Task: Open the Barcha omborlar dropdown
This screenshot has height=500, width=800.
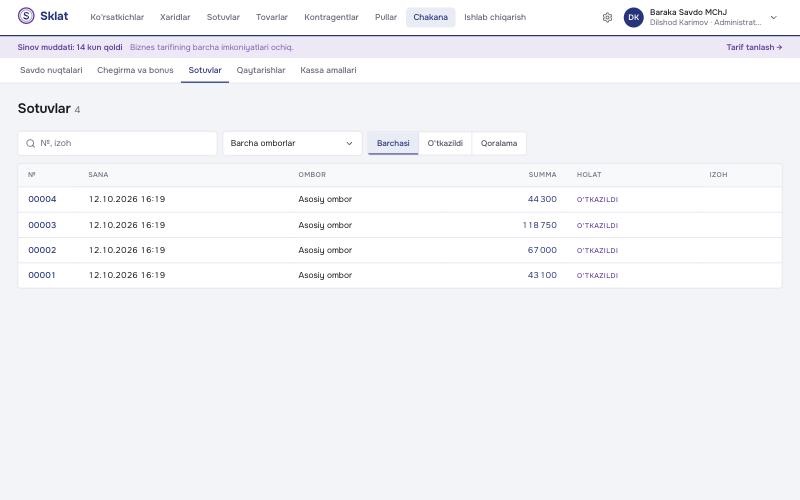Action: click(292, 143)
